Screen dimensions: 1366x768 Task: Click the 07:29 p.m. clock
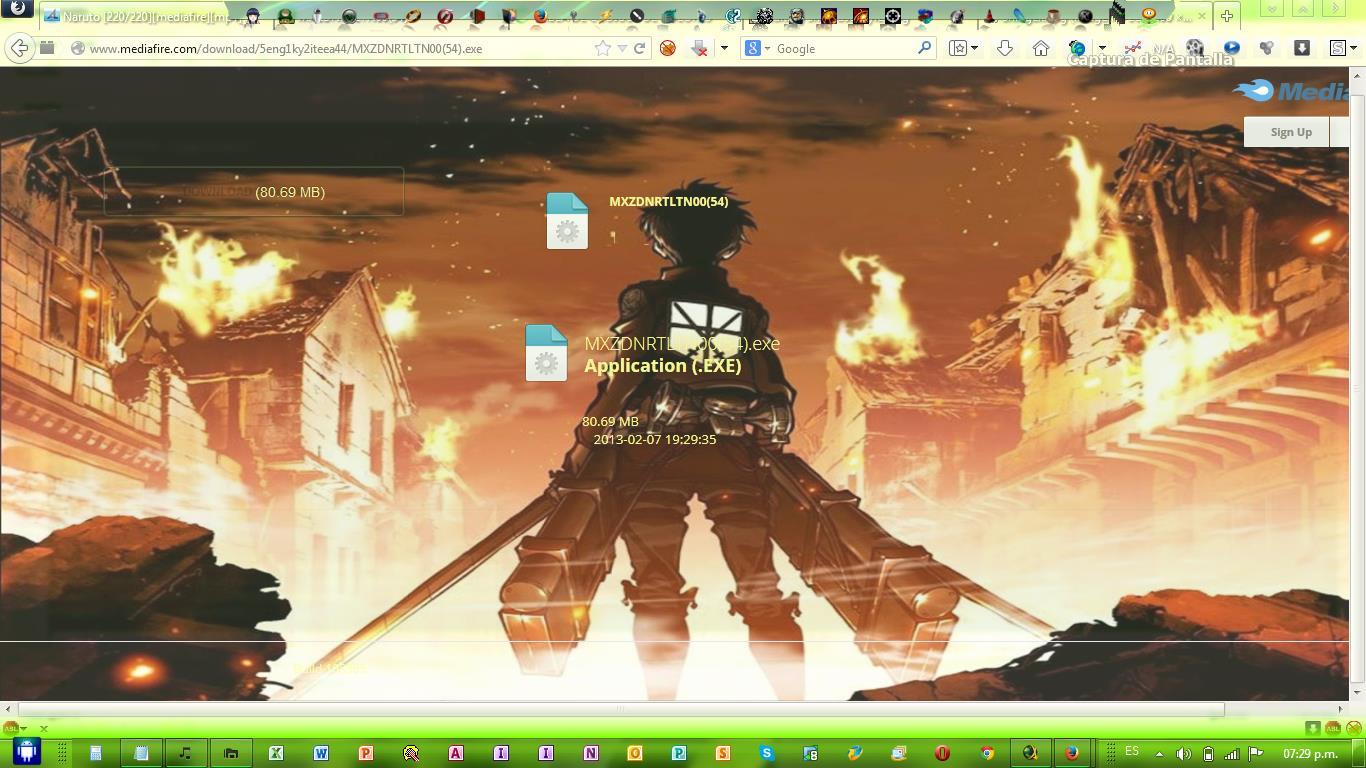(1310, 754)
